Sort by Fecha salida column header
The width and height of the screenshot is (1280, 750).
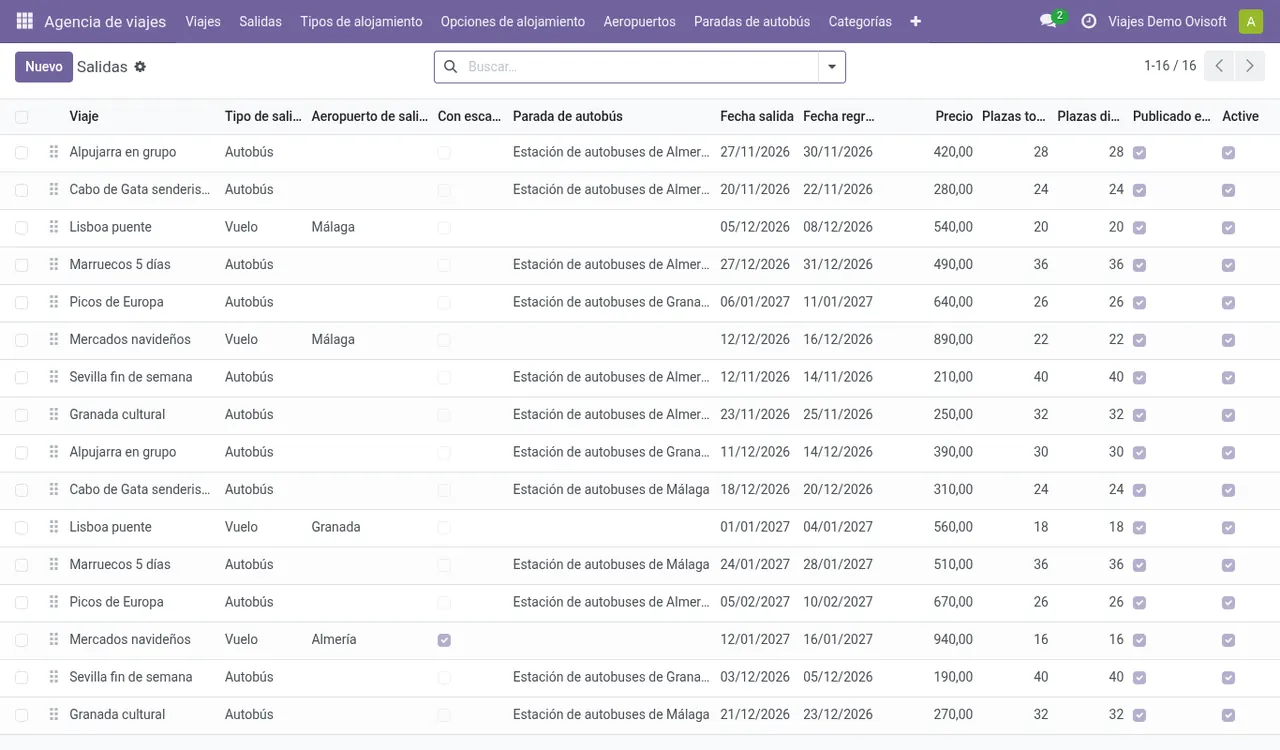[757, 117]
